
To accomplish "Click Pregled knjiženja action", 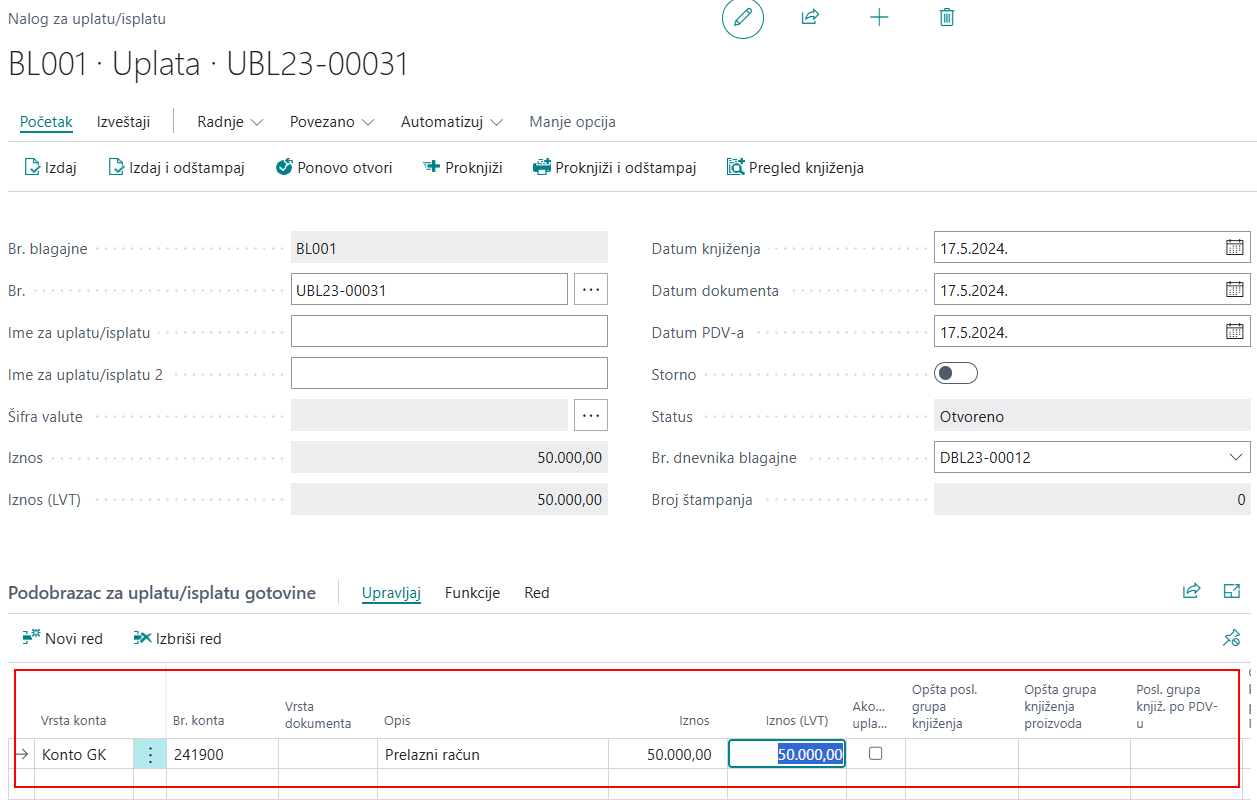I will 795,168.
